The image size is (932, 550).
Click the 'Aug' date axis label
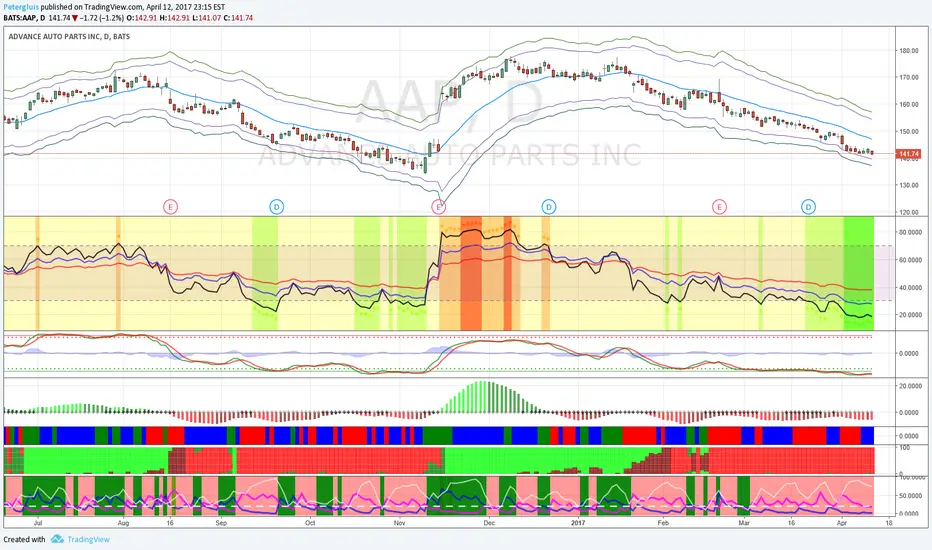coord(123,523)
